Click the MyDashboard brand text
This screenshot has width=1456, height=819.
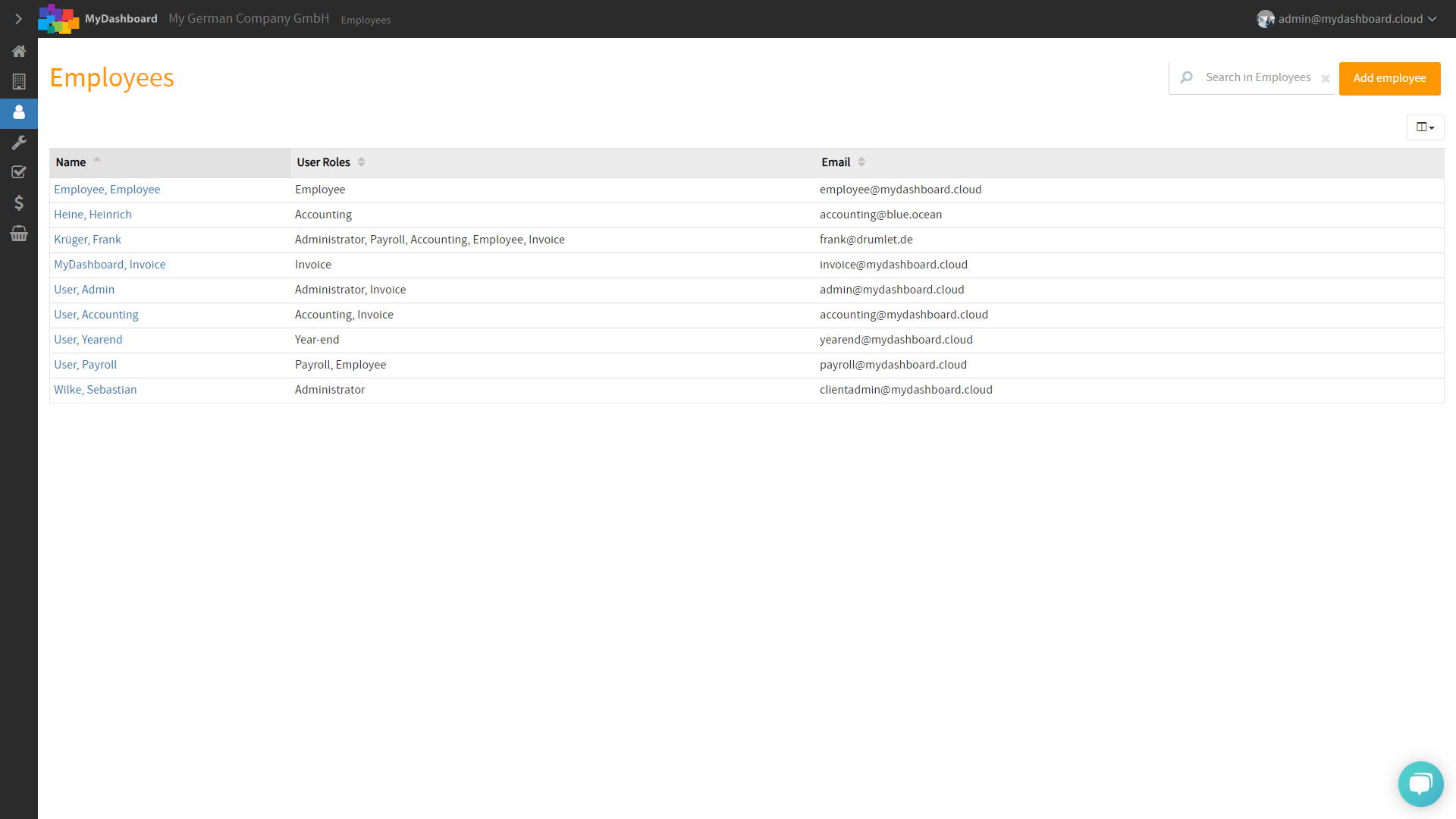(x=121, y=19)
